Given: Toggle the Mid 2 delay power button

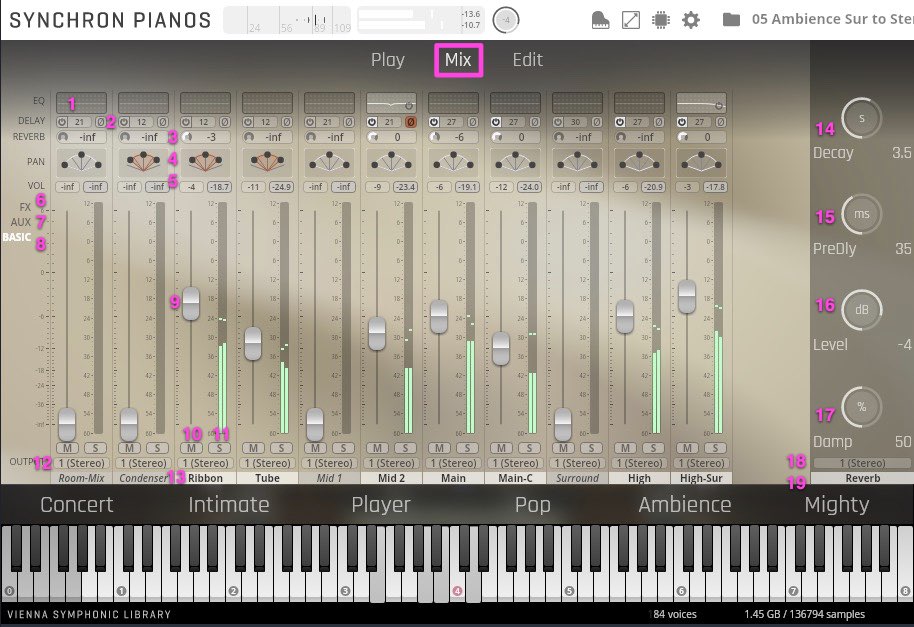Looking at the screenshot, I should point(372,122).
